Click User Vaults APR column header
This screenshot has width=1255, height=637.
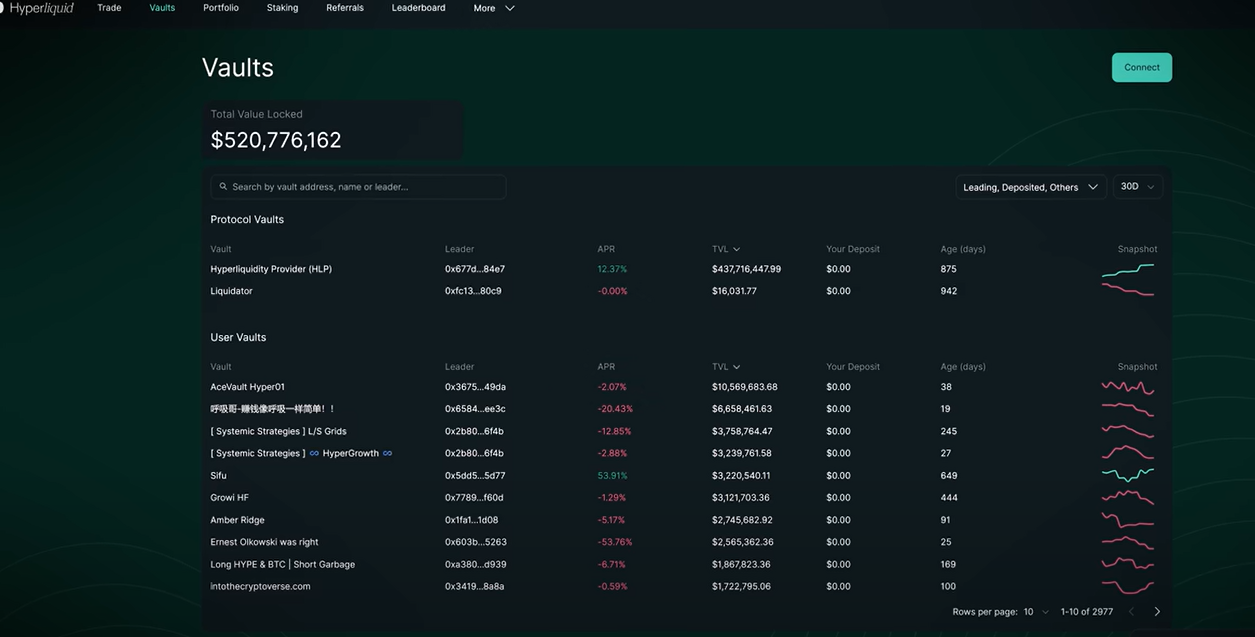pyautogui.click(x=606, y=367)
